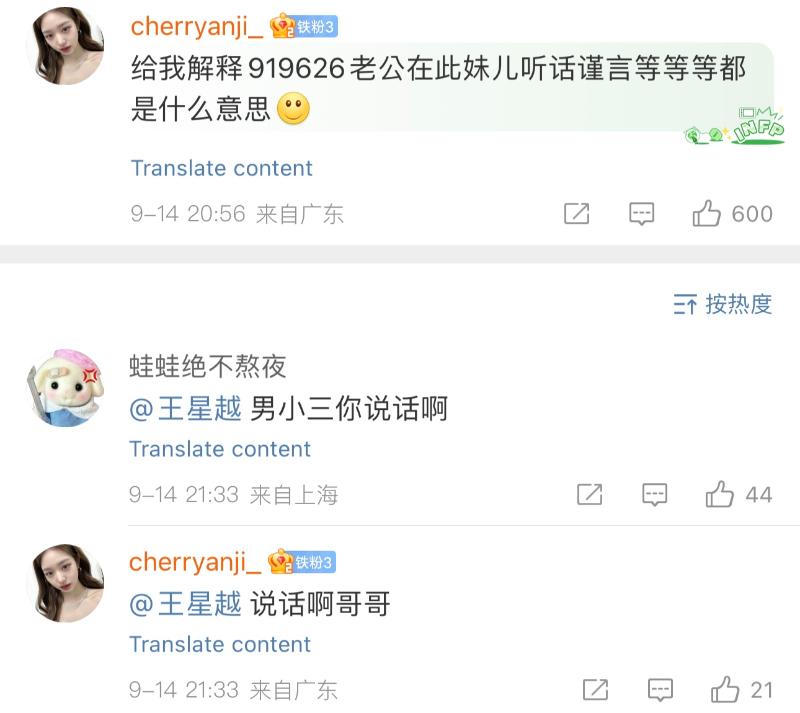Open 蛙蛙绝不熬夜 user profile name
The height and width of the screenshot is (713, 800).
(208, 366)
